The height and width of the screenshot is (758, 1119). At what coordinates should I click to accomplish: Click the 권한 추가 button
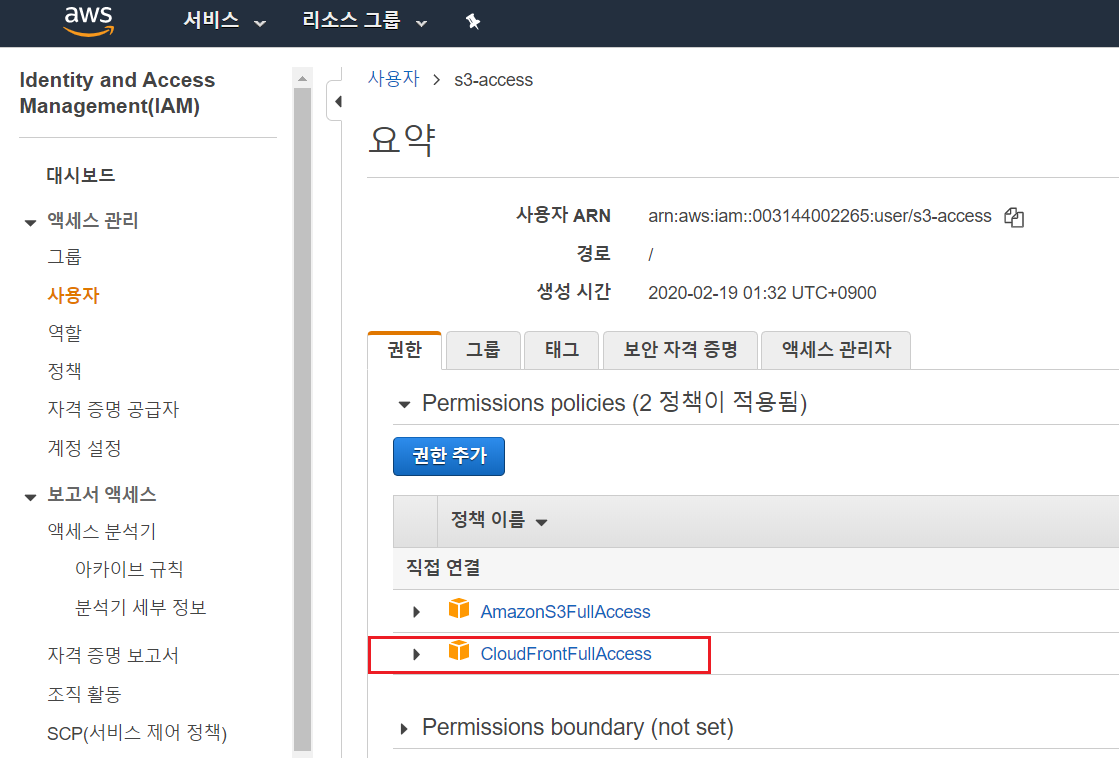click(449, 456)
